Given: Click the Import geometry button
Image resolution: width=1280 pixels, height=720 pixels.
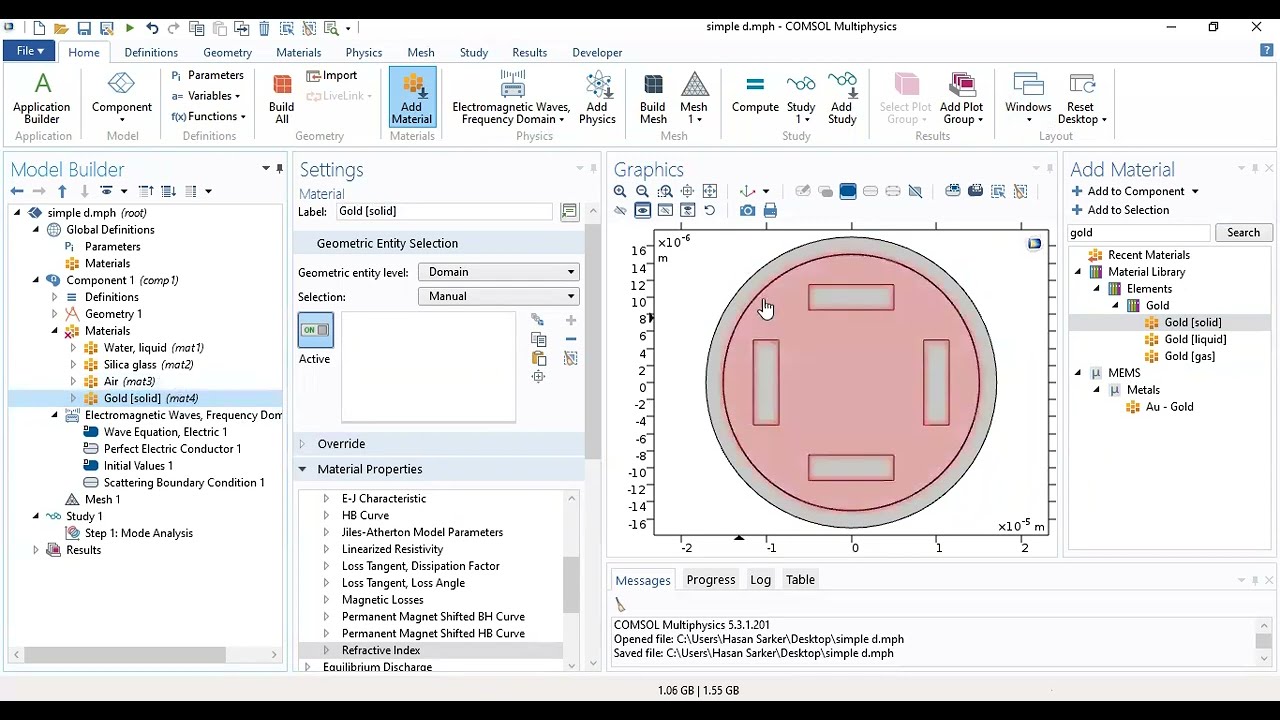Looking at the screenshot, I should tap(332, 75).
